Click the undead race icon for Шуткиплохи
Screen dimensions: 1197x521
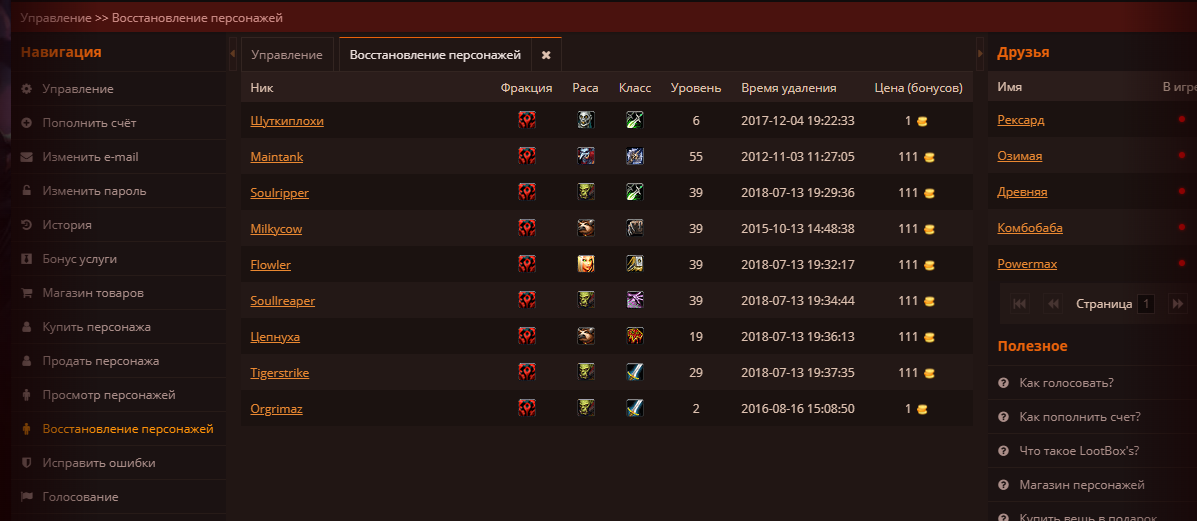586,120
